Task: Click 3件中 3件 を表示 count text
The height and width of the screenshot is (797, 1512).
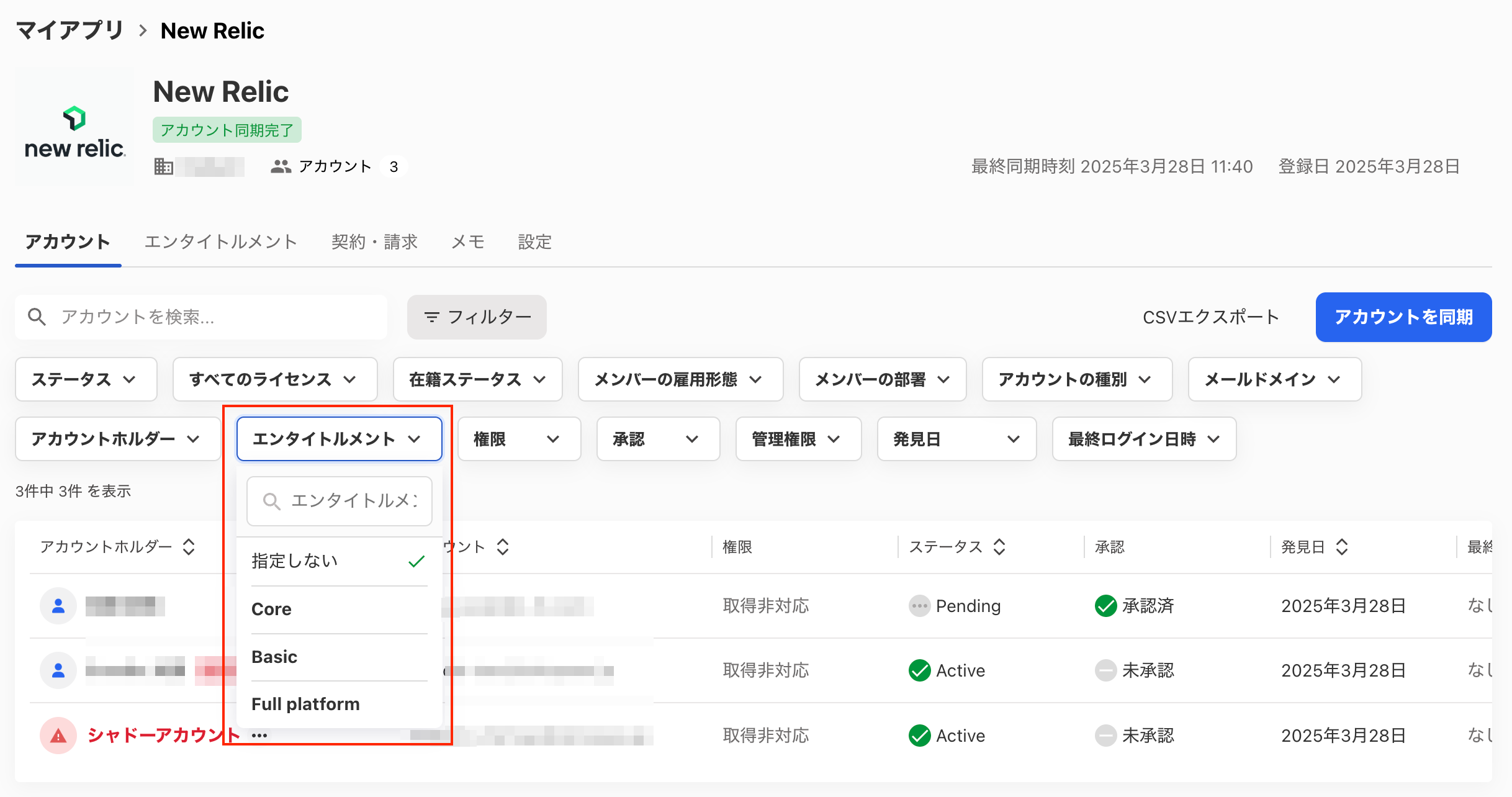Action: pyautogui.click(x=73, y=491)
